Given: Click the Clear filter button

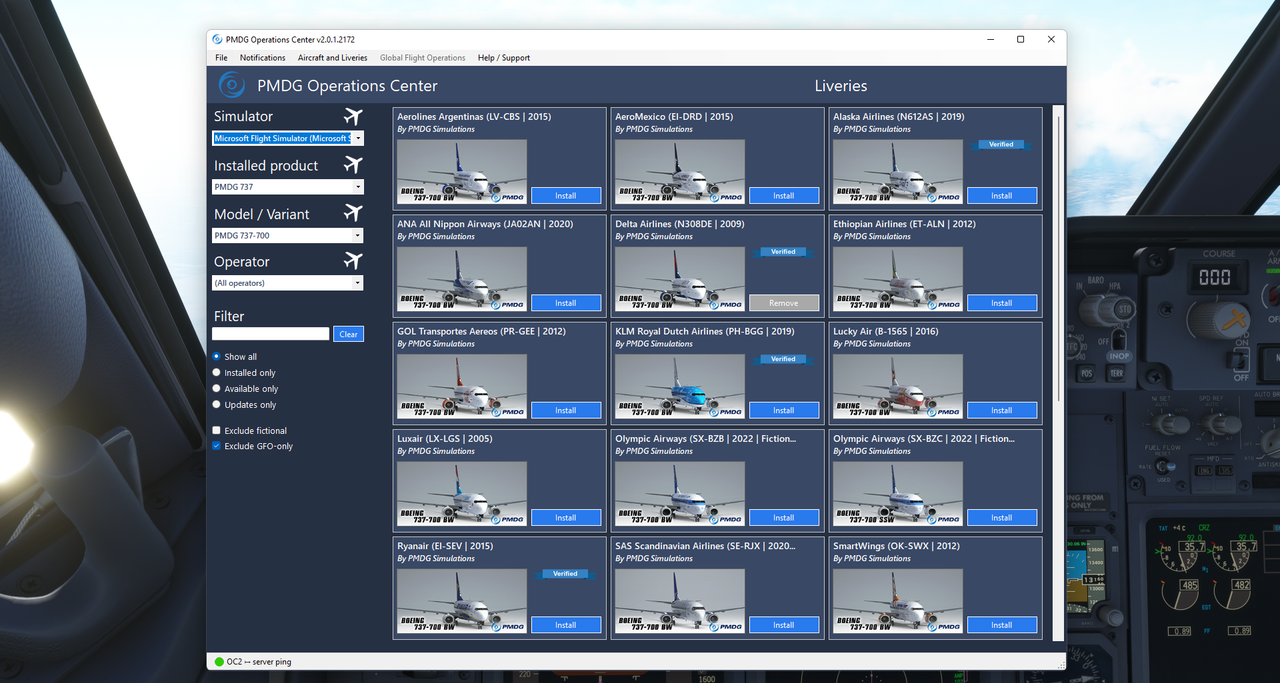Looking at the screenshot, I should pos(348,334).
